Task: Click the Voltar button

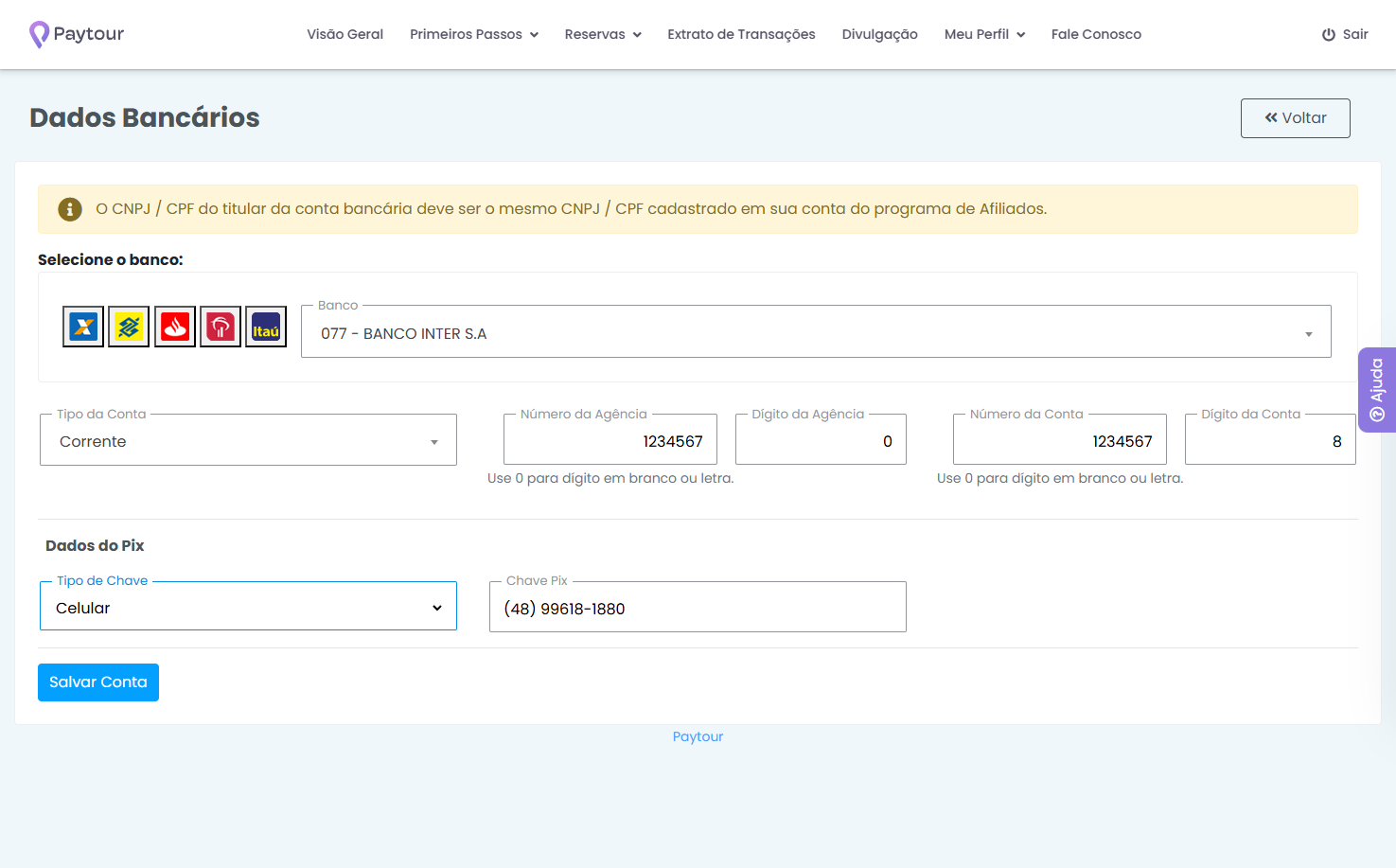Action: tap(1296, 118)
